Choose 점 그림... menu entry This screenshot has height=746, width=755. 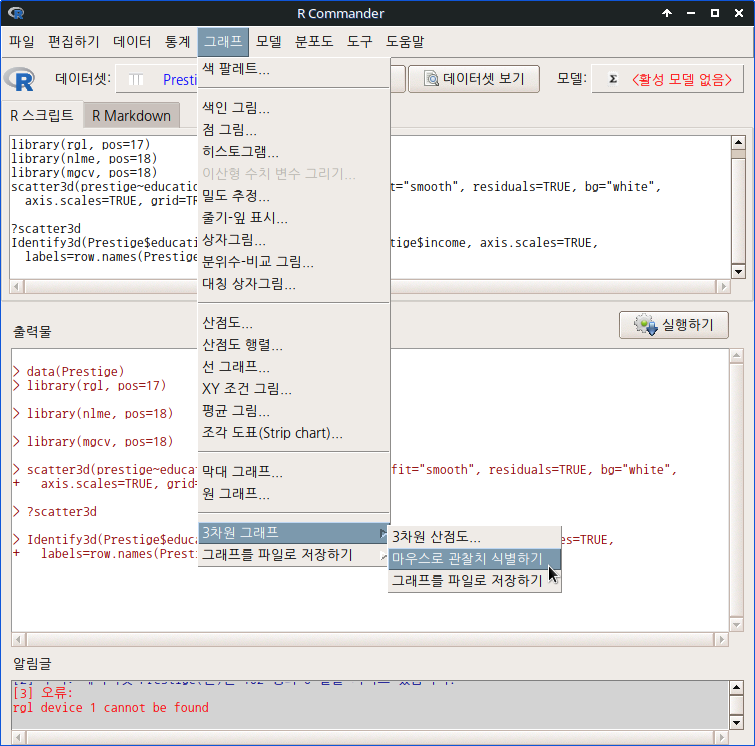294,130
